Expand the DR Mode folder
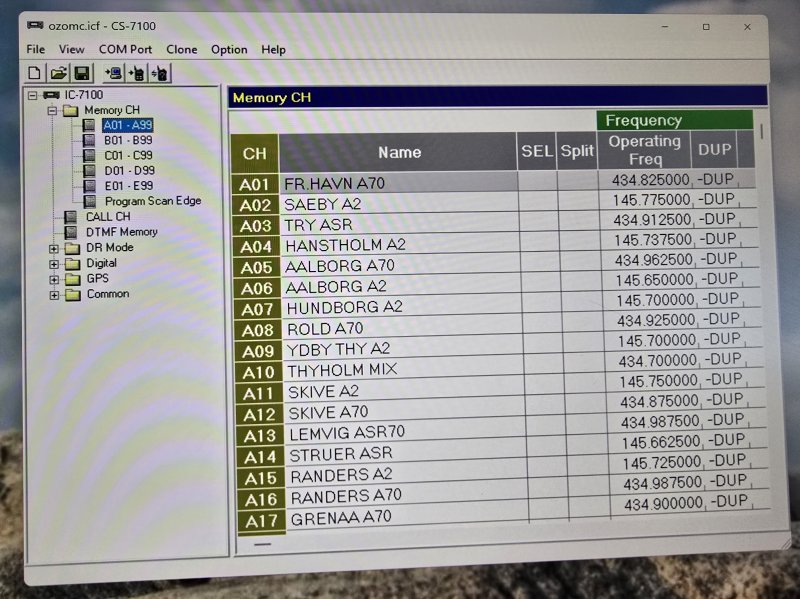This screenshot has width=800, height=599. (x=54, y=248)
